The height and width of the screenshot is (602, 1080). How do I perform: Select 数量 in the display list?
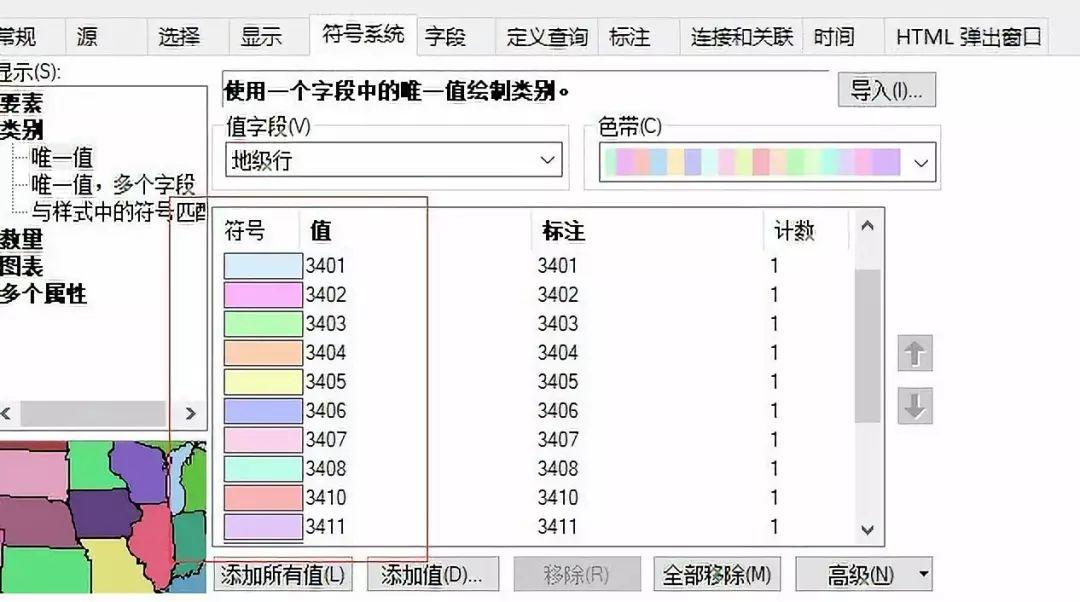[21, 239]
